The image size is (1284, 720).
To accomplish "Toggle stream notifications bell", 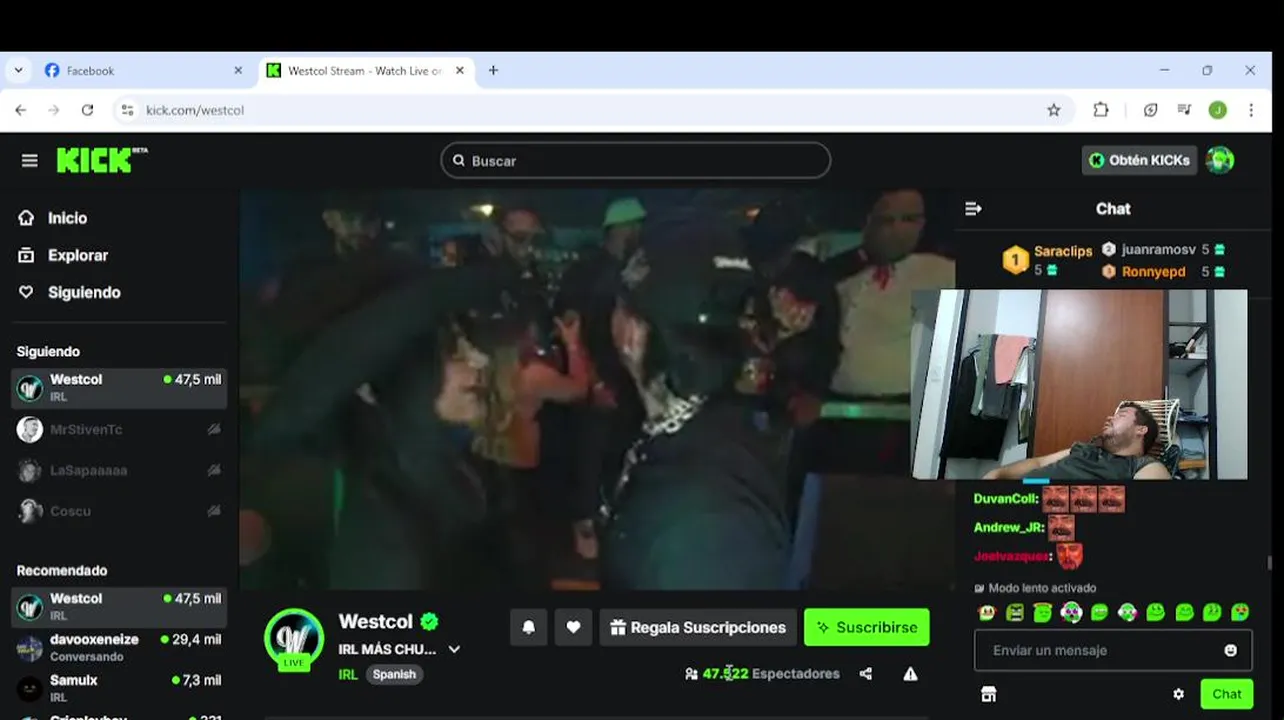I will (529, 627).
